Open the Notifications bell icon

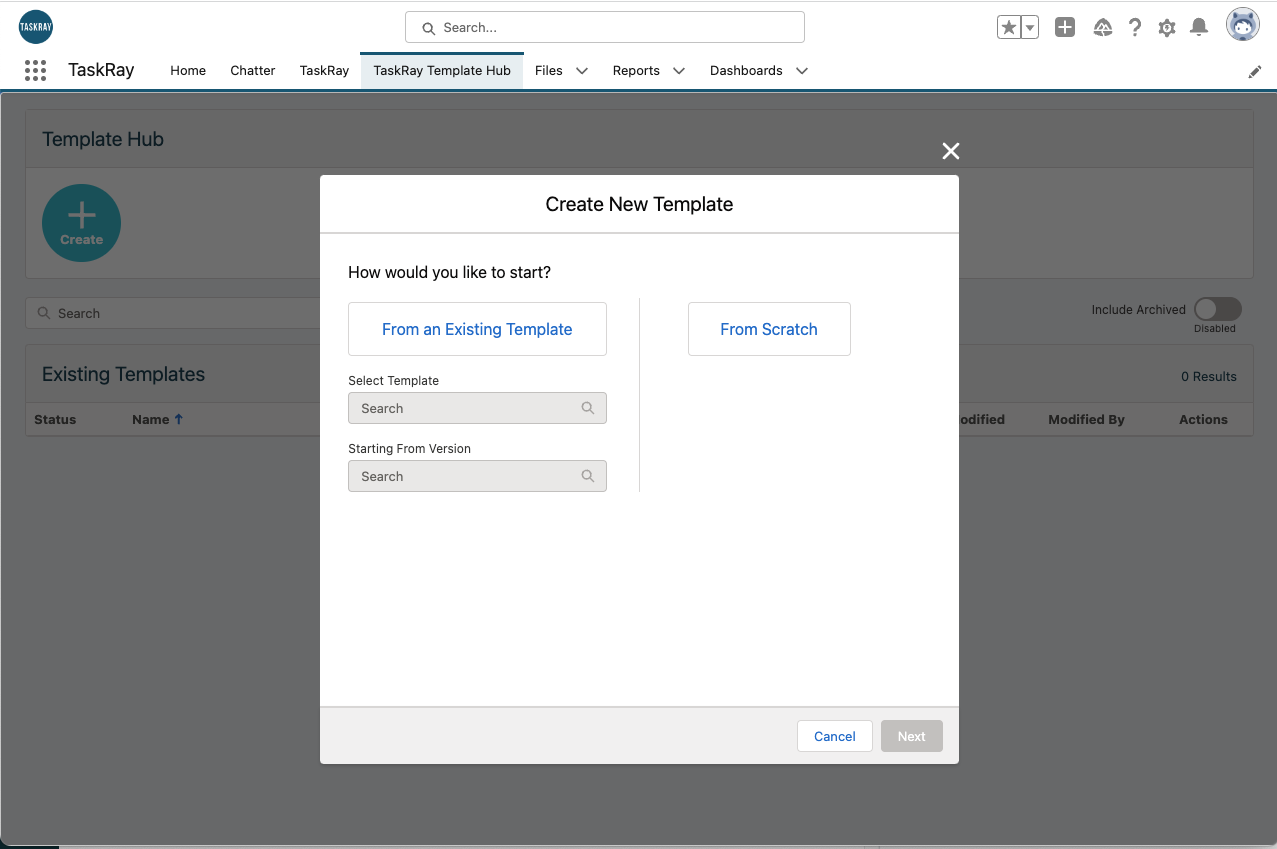(1199, 28)
